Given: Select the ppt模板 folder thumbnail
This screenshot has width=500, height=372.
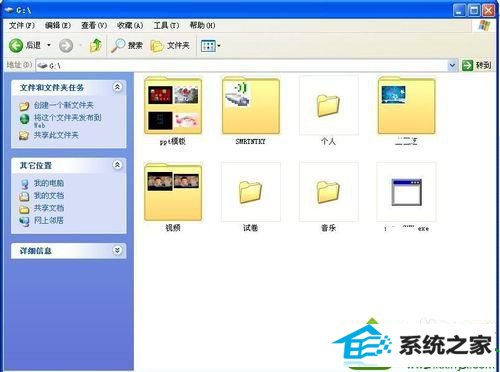Looking at the screenshot, I should [x=173, y=105].
